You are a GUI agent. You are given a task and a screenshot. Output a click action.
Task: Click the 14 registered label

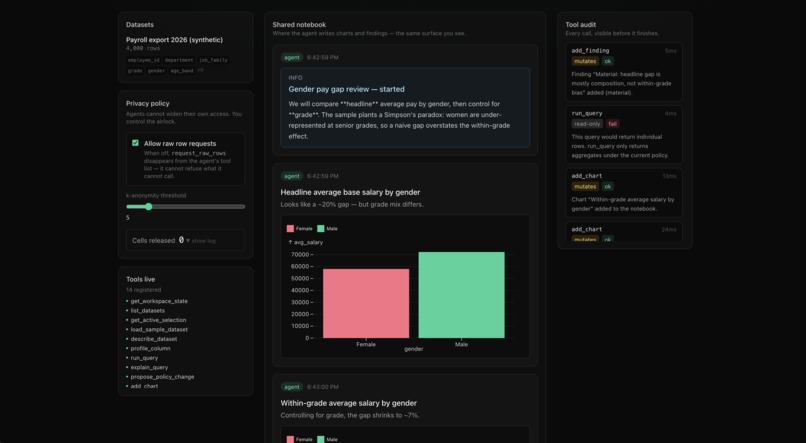click(x=143, y=290)
